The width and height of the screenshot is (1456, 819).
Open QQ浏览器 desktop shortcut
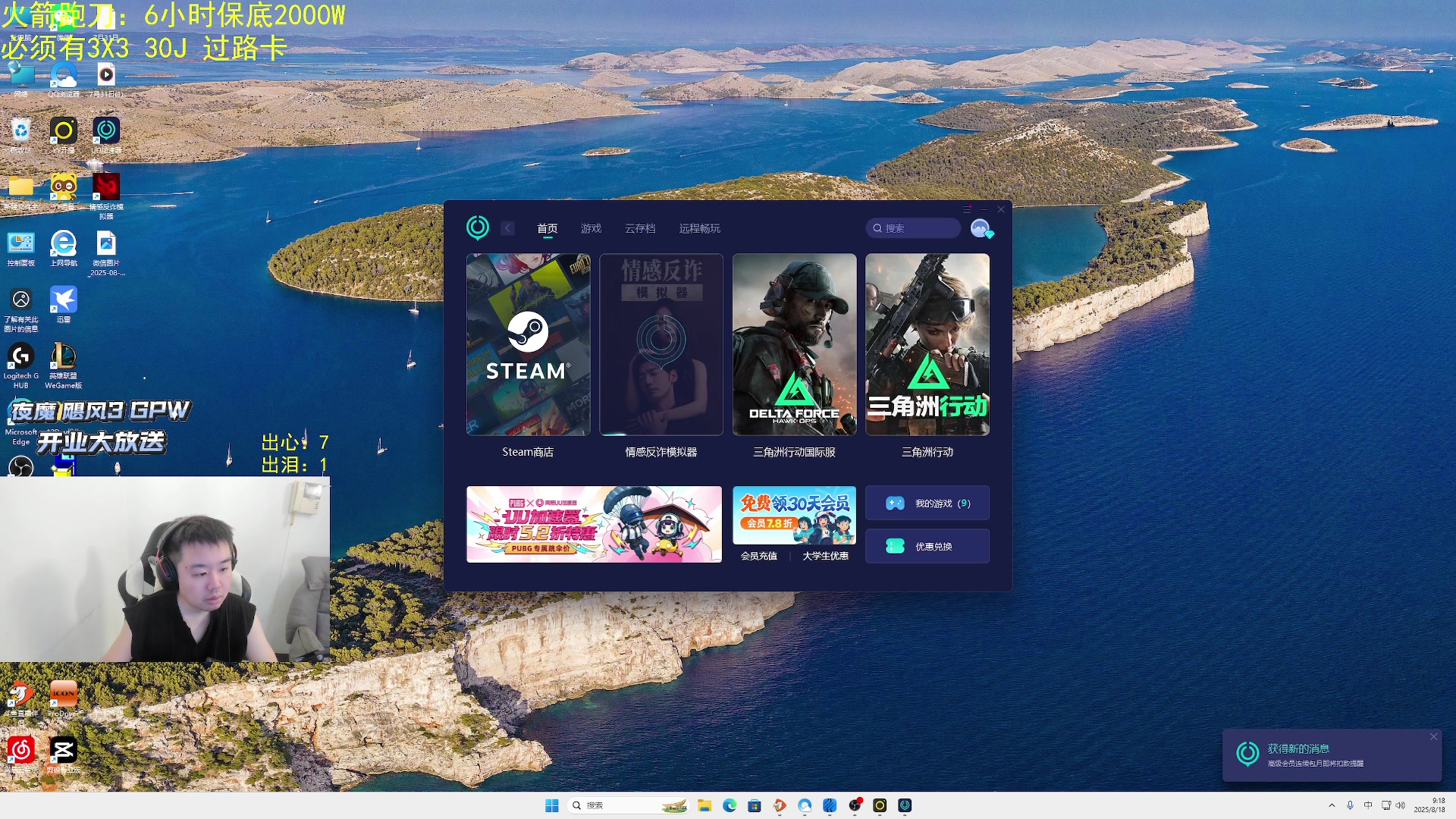(64, 80)
